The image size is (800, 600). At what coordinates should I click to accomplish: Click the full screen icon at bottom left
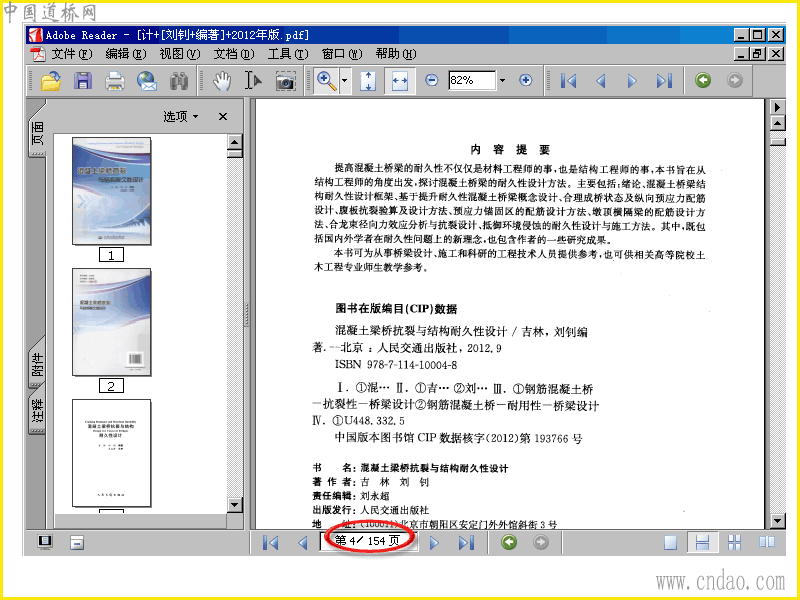pos(45,542)
